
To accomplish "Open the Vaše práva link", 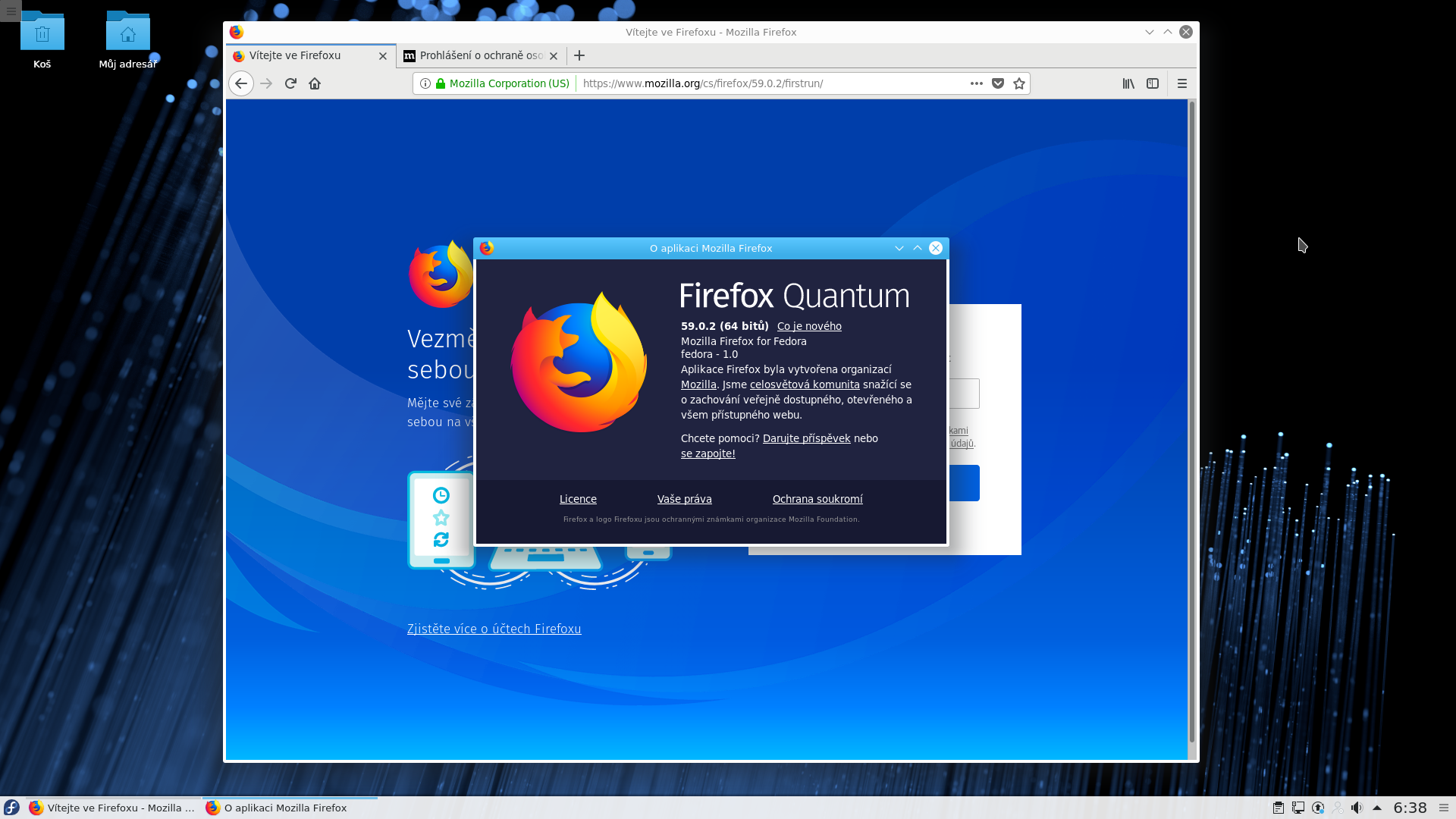I will (x=685, y=499).
